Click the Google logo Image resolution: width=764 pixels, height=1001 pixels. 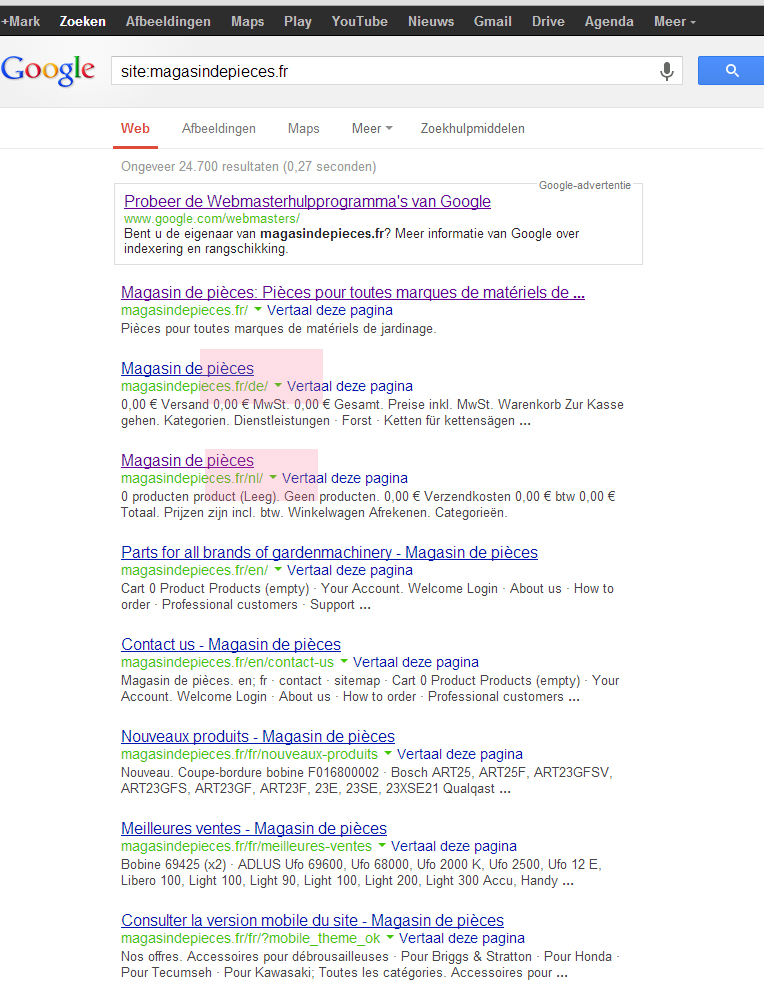pos(48,70)
